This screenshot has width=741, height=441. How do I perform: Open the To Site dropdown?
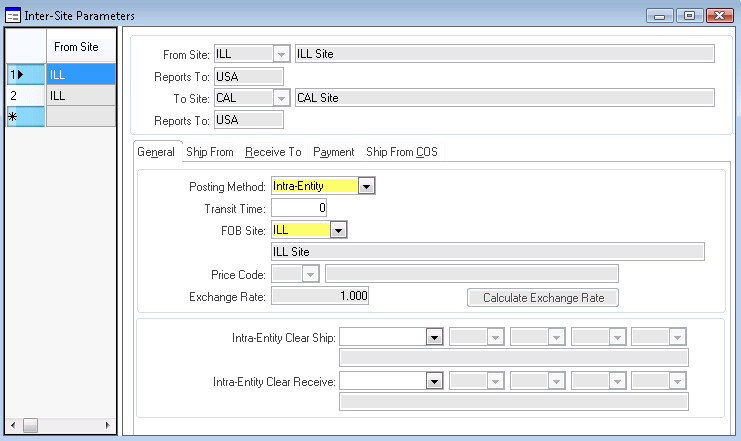[x=280, y=98]
